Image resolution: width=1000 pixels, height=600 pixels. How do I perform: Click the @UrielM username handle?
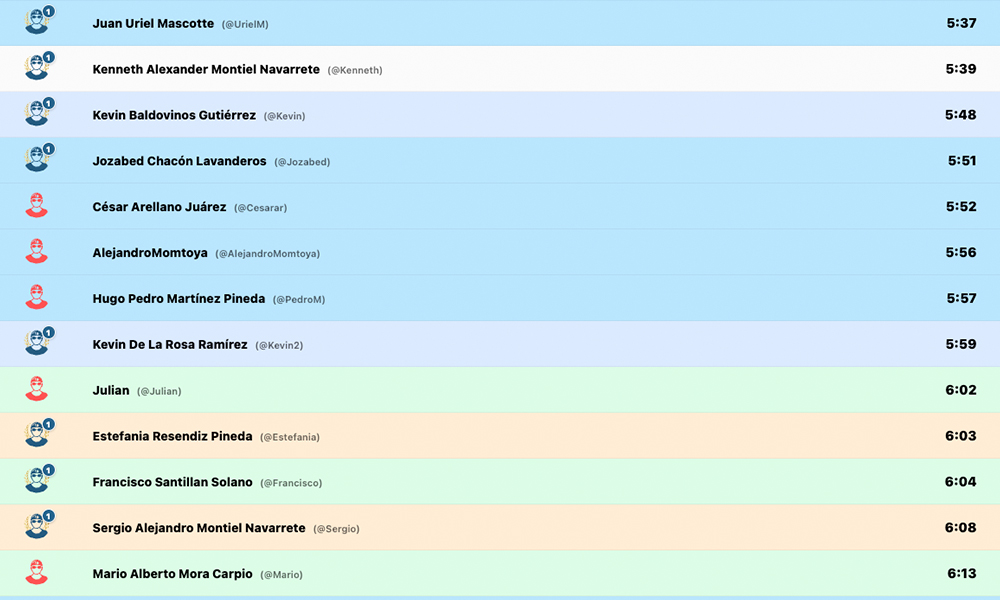click(245, 24)
